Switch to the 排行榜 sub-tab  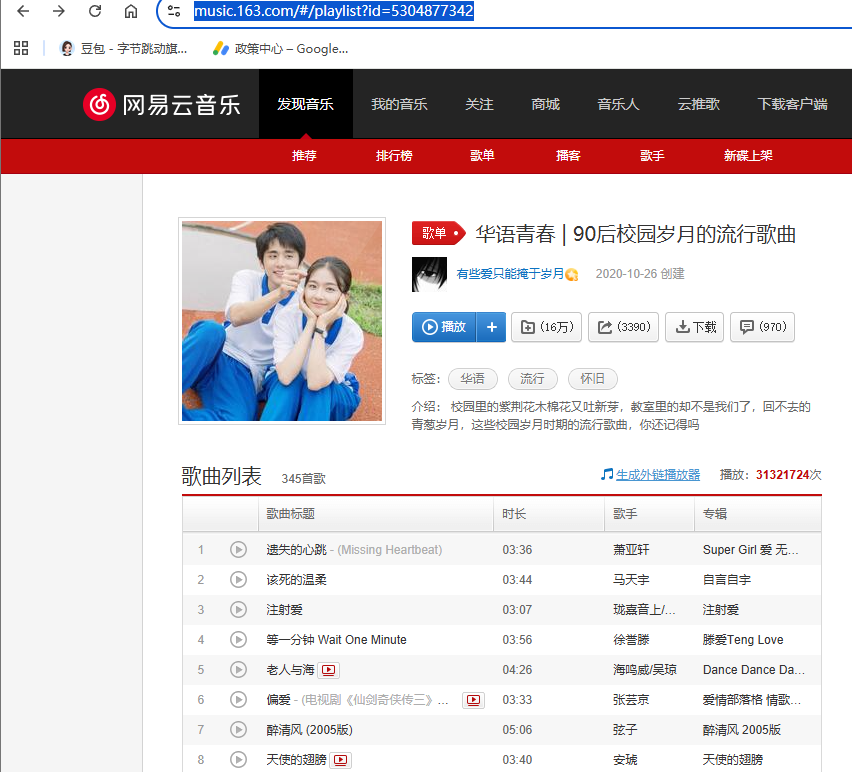tap(393, 156)
